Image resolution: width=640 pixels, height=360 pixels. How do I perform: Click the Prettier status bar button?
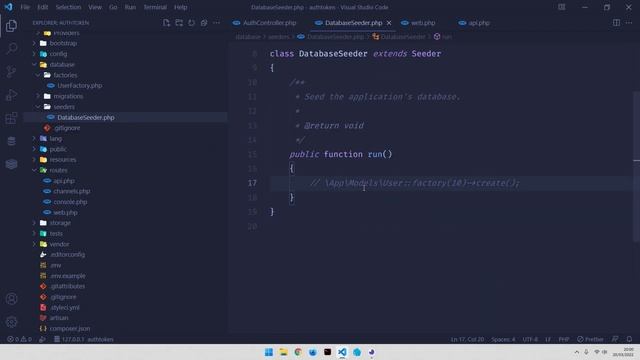590,339
